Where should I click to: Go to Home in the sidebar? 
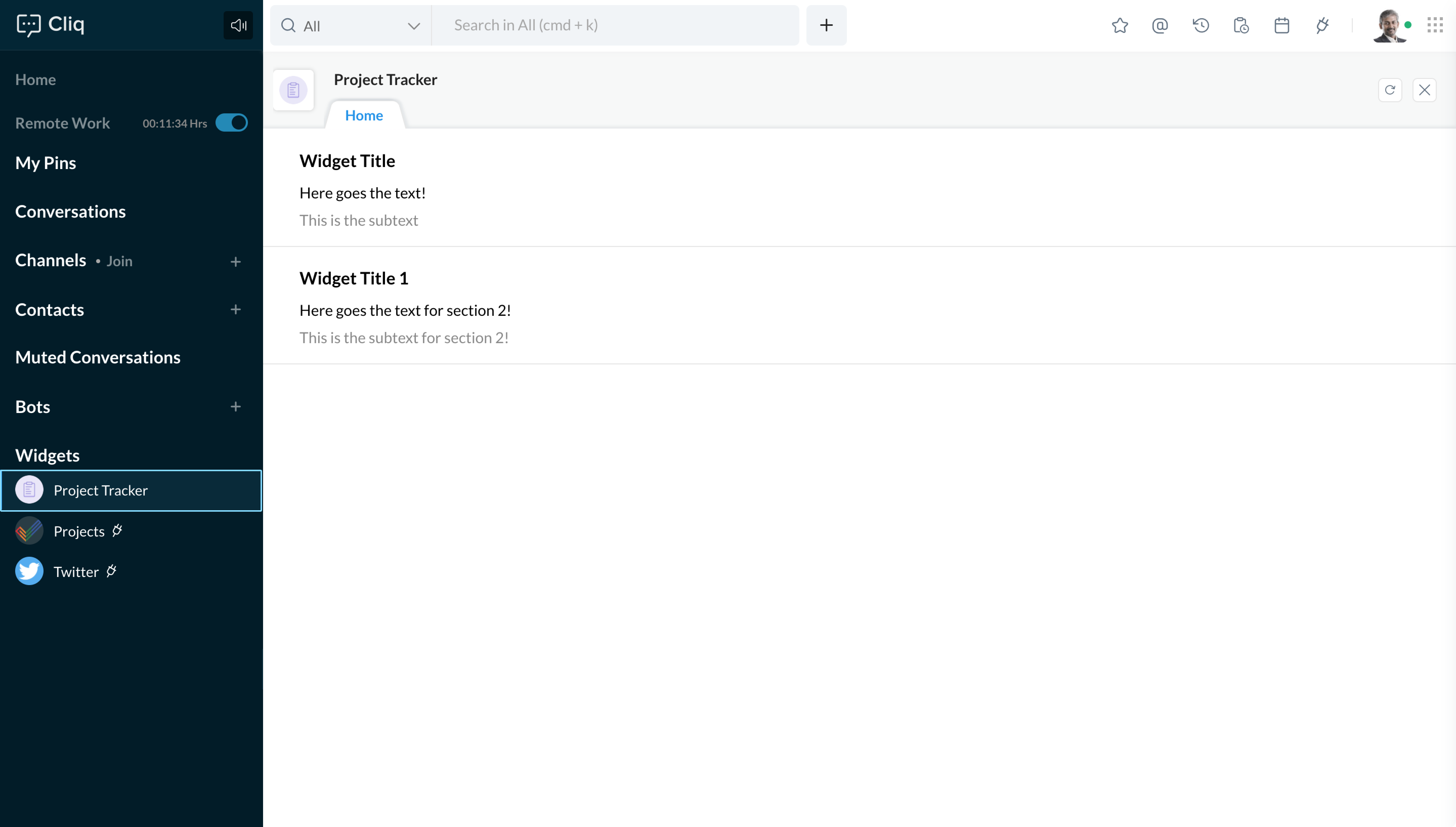point(36,79)
